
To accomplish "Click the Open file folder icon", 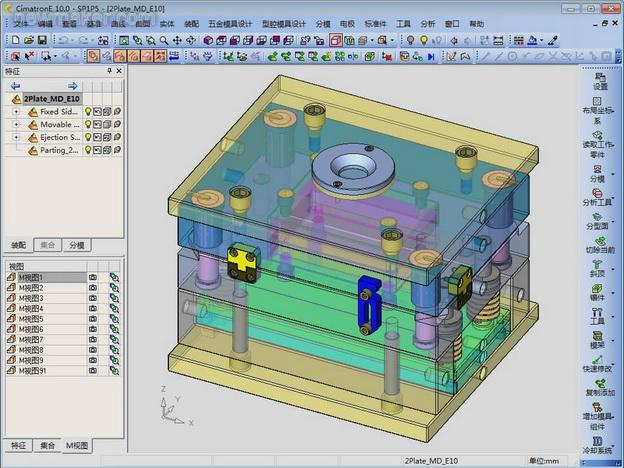I will [x=29, y=40].
